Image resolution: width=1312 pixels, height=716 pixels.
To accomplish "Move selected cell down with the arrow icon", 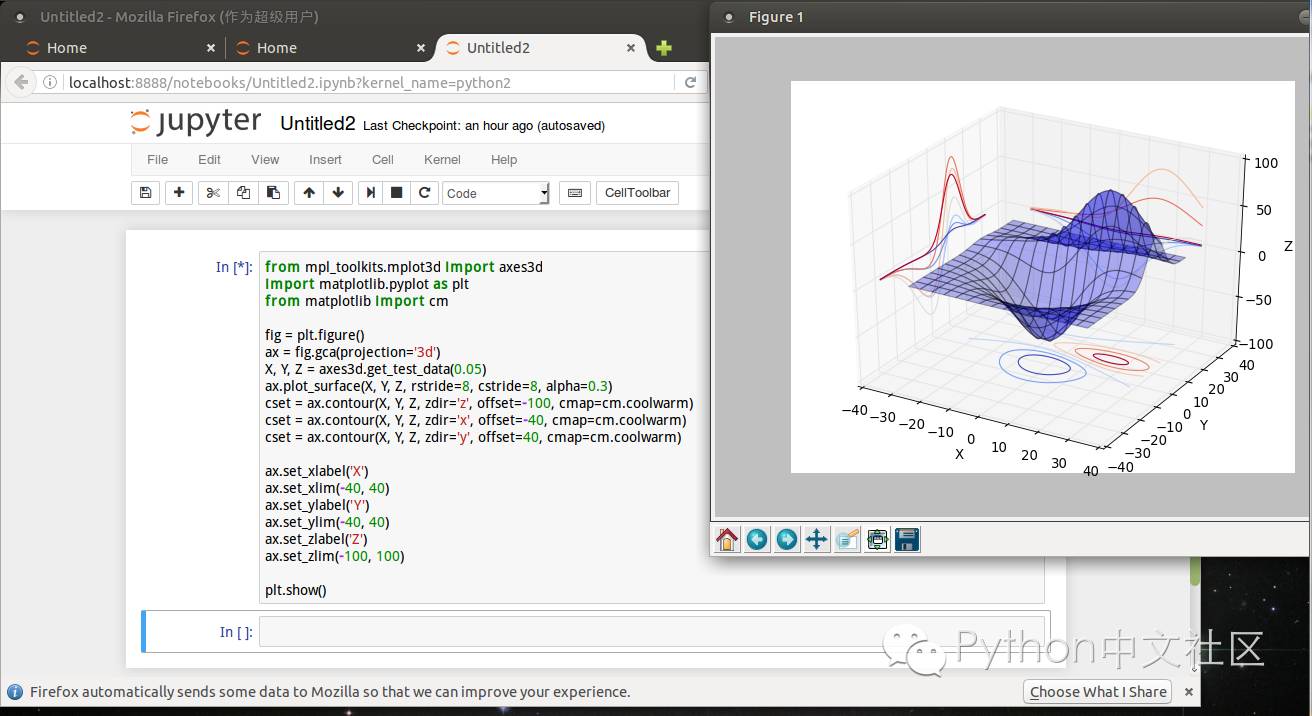I will click(338, 193).
